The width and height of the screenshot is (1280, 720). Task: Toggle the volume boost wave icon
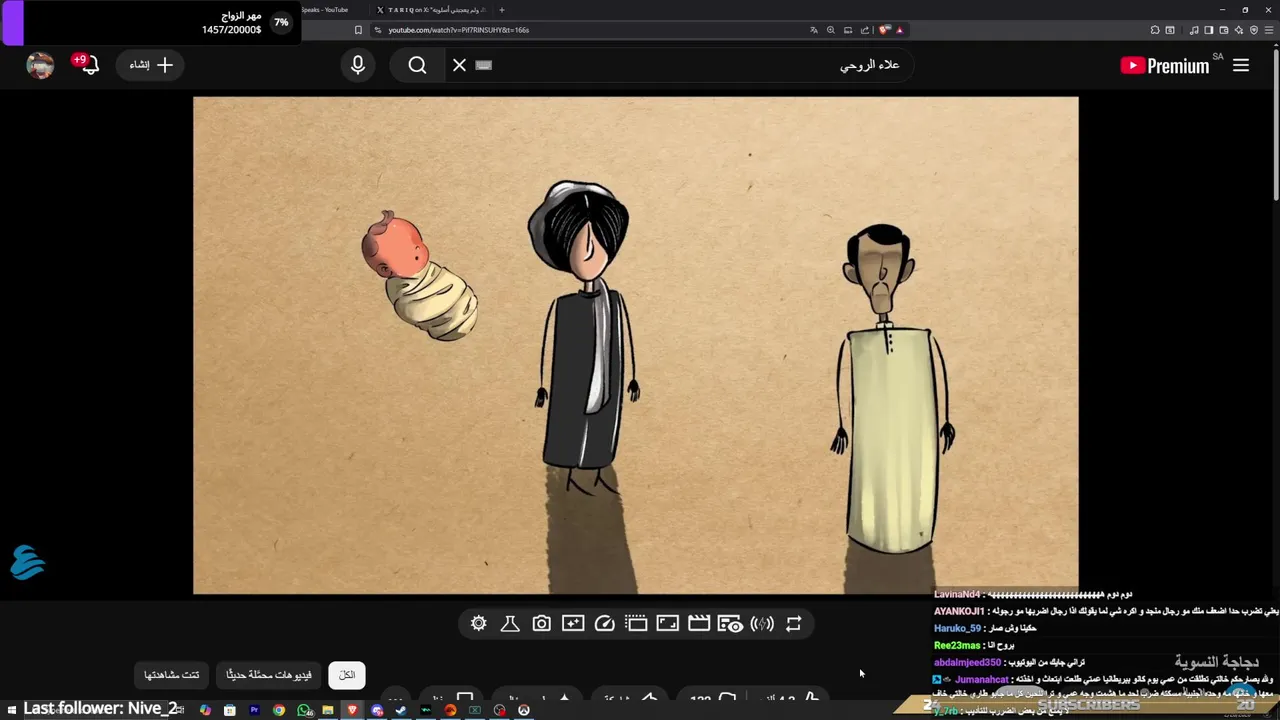pos(762,624)
